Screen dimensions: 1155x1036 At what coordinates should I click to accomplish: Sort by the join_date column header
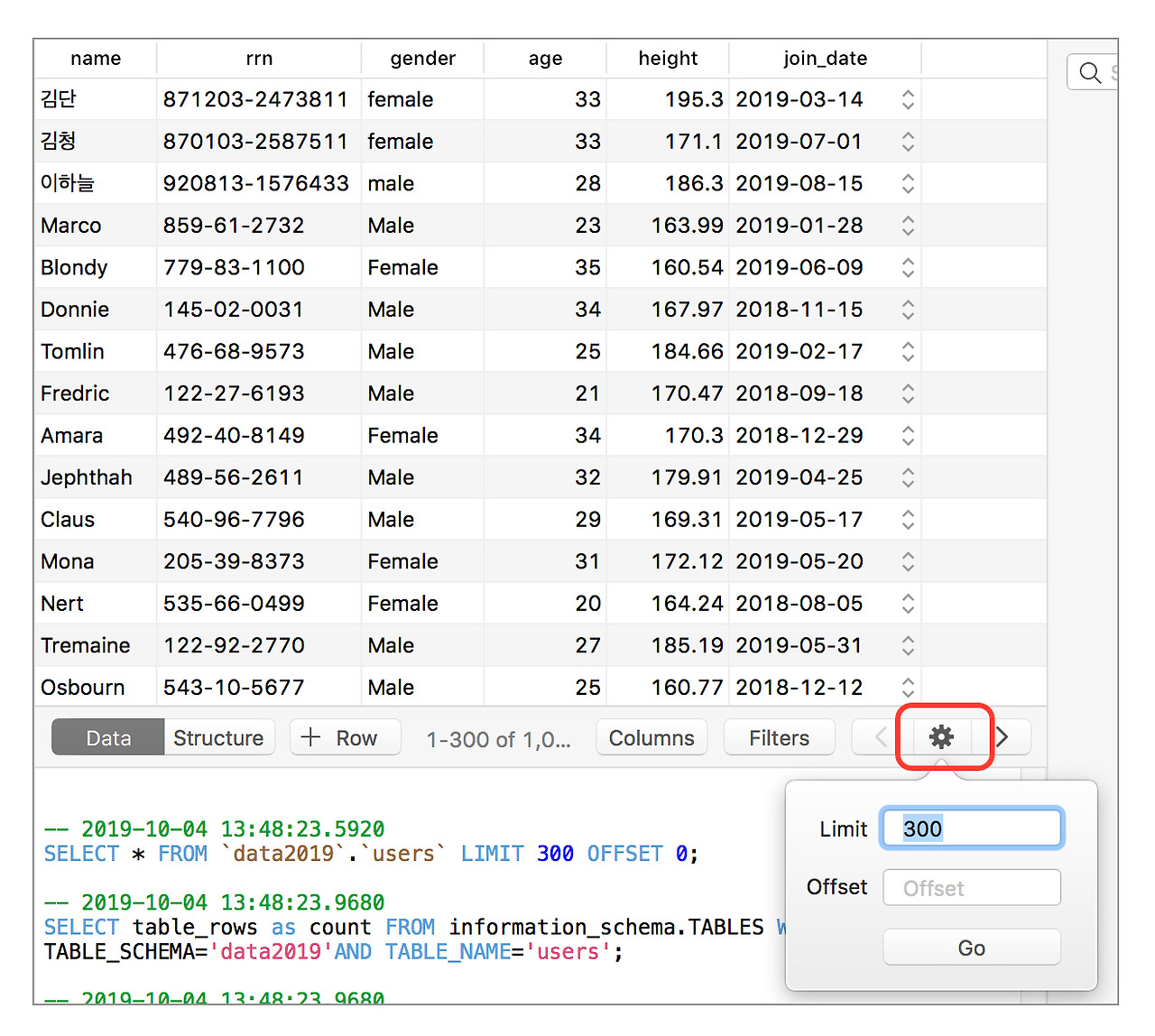(826, 59)
